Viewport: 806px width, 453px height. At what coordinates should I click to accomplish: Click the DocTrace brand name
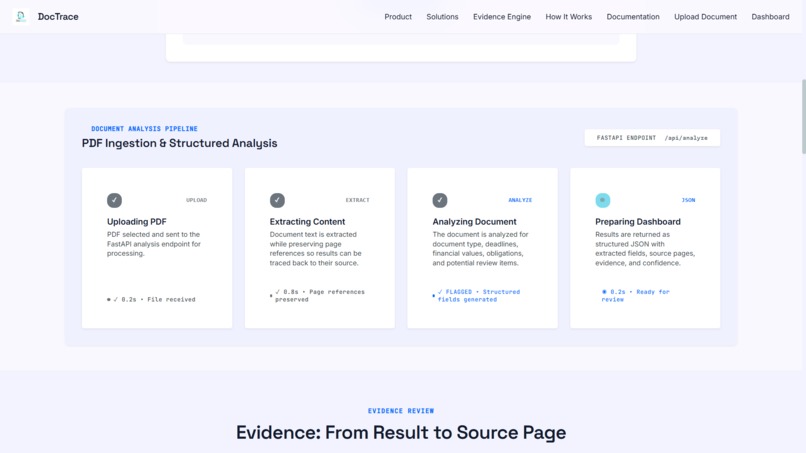point(58,16)
